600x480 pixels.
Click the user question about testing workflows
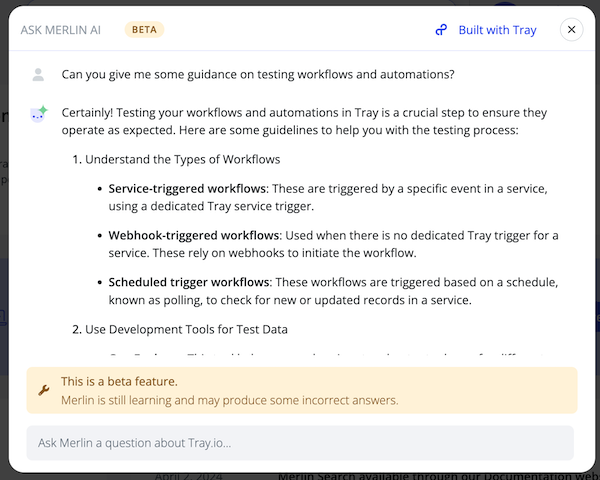(x=258, y=75)
